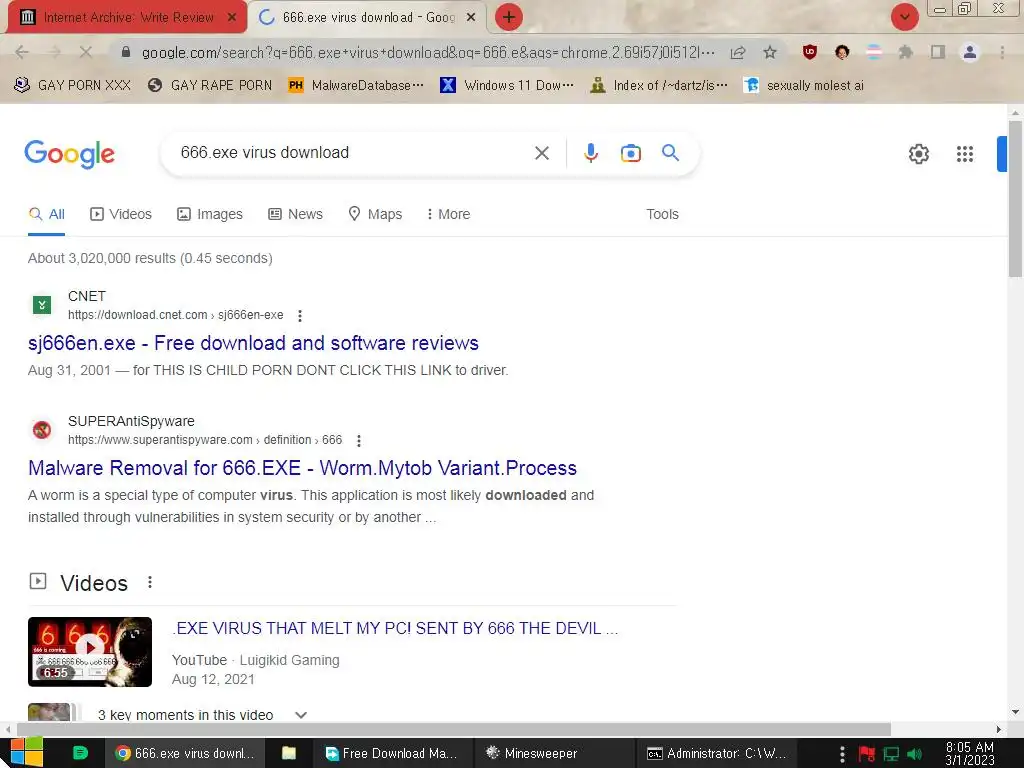Click inside the Google search field
This screenshot has width=1024, height=768.
pyautogui.click(x=353, y=153)
